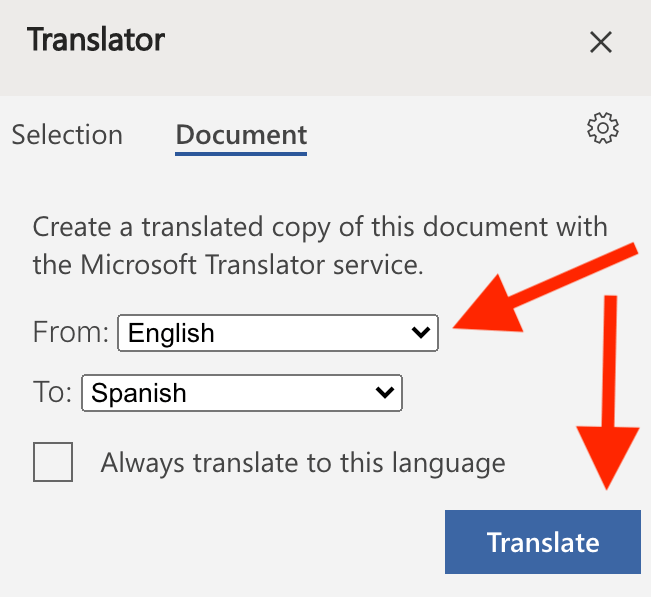Open Translator settings via the gear icon
Screen dimensions: 651x597
(602, 128)
